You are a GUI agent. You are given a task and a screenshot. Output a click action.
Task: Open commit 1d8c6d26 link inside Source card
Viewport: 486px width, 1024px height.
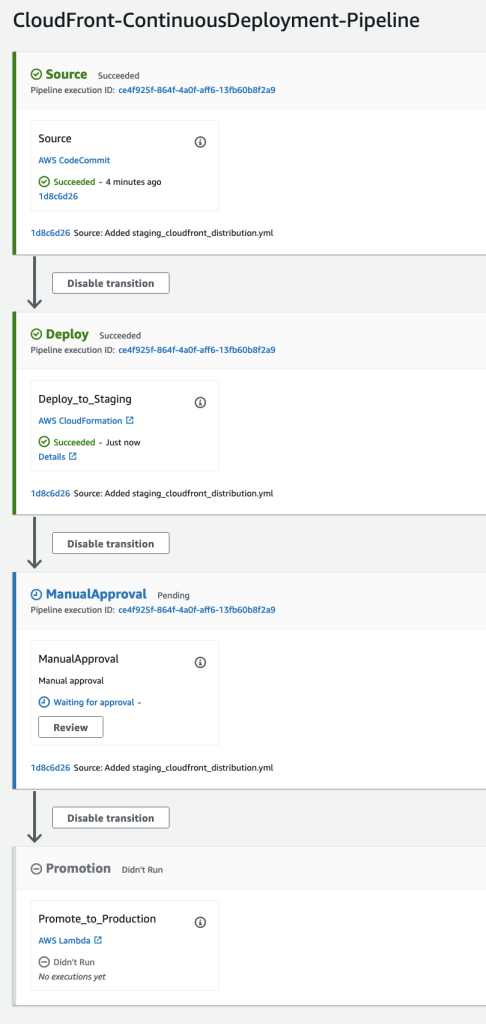(58, 196)
